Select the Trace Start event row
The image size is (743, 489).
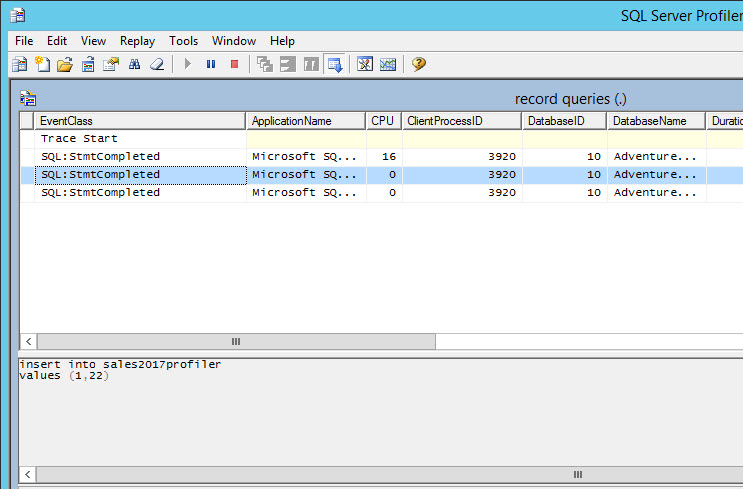pos(381,139)
